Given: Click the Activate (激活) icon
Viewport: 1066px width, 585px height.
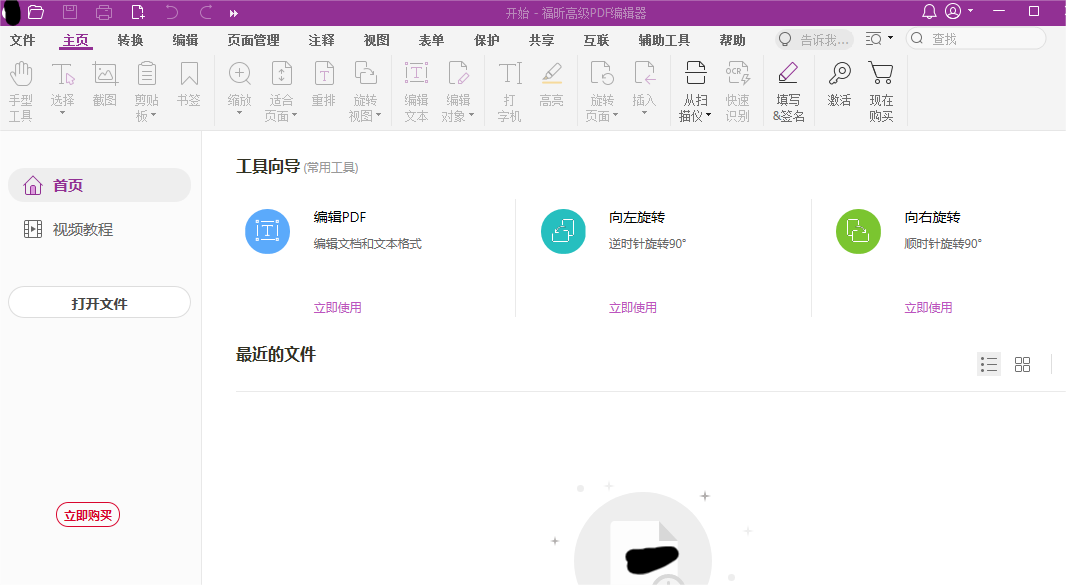Looking at the screenshot, I should click(x=838, y=88).
